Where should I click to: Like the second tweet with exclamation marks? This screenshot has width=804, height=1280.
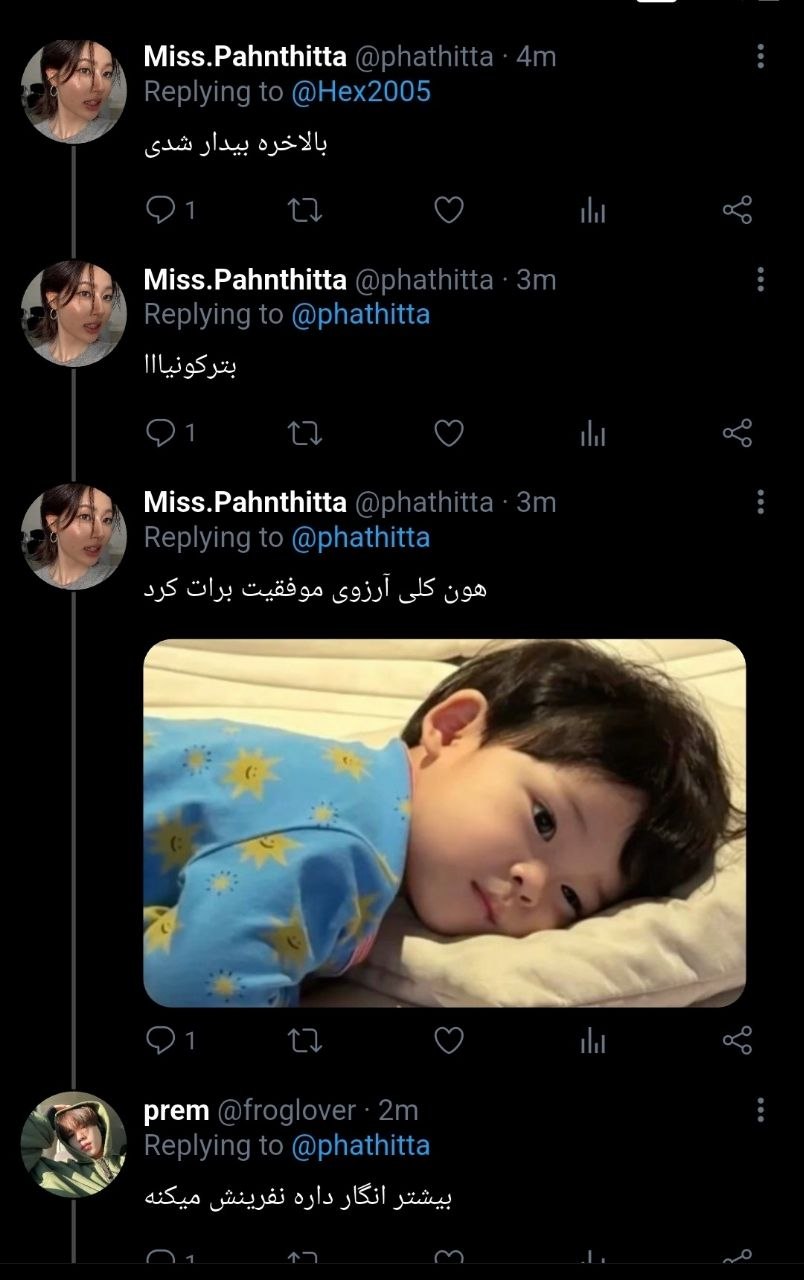click(449, 433)
